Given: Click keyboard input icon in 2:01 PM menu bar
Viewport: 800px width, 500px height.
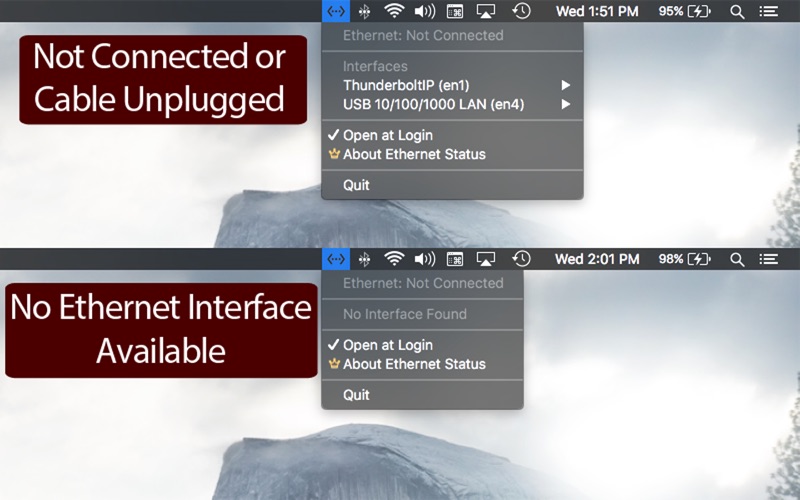Looking at the screenshot, I should (455, 259).
